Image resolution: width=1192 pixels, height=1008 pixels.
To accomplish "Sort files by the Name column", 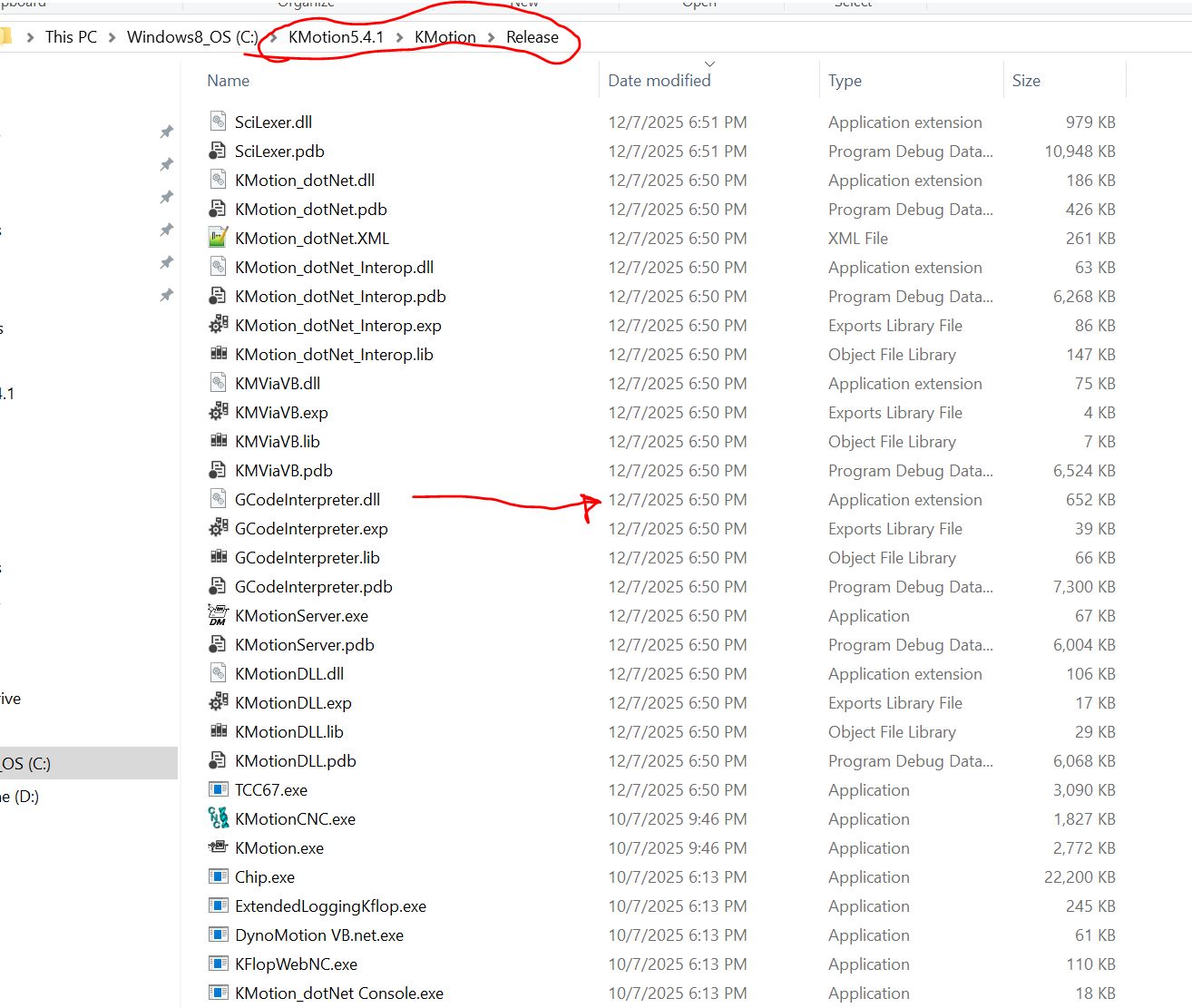I will pos(228,81).
